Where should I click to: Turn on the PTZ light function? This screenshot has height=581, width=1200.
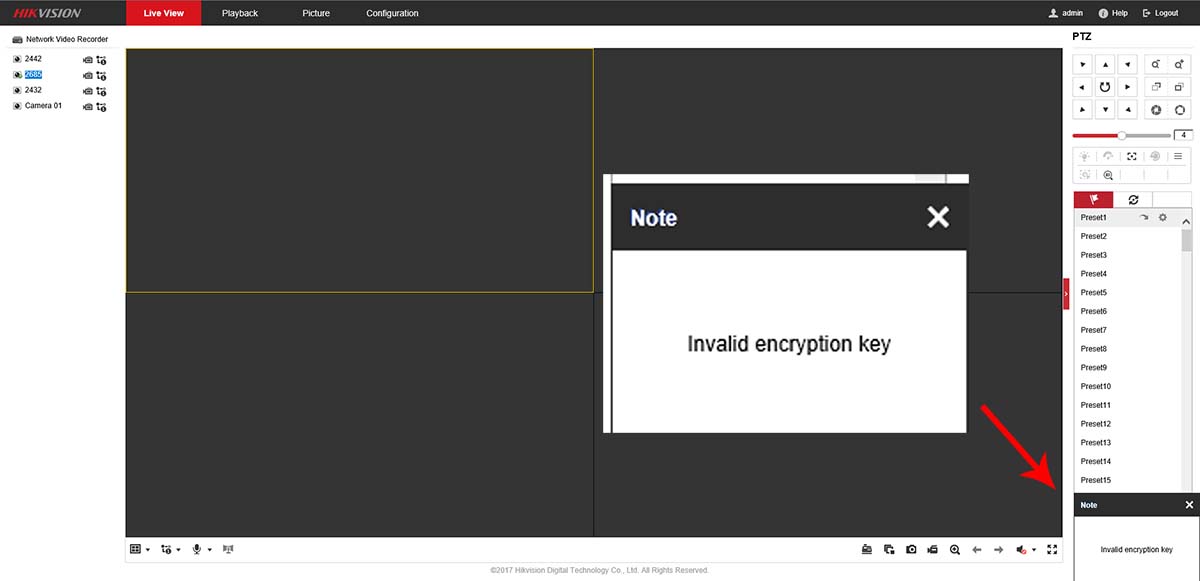[1083, 156]
